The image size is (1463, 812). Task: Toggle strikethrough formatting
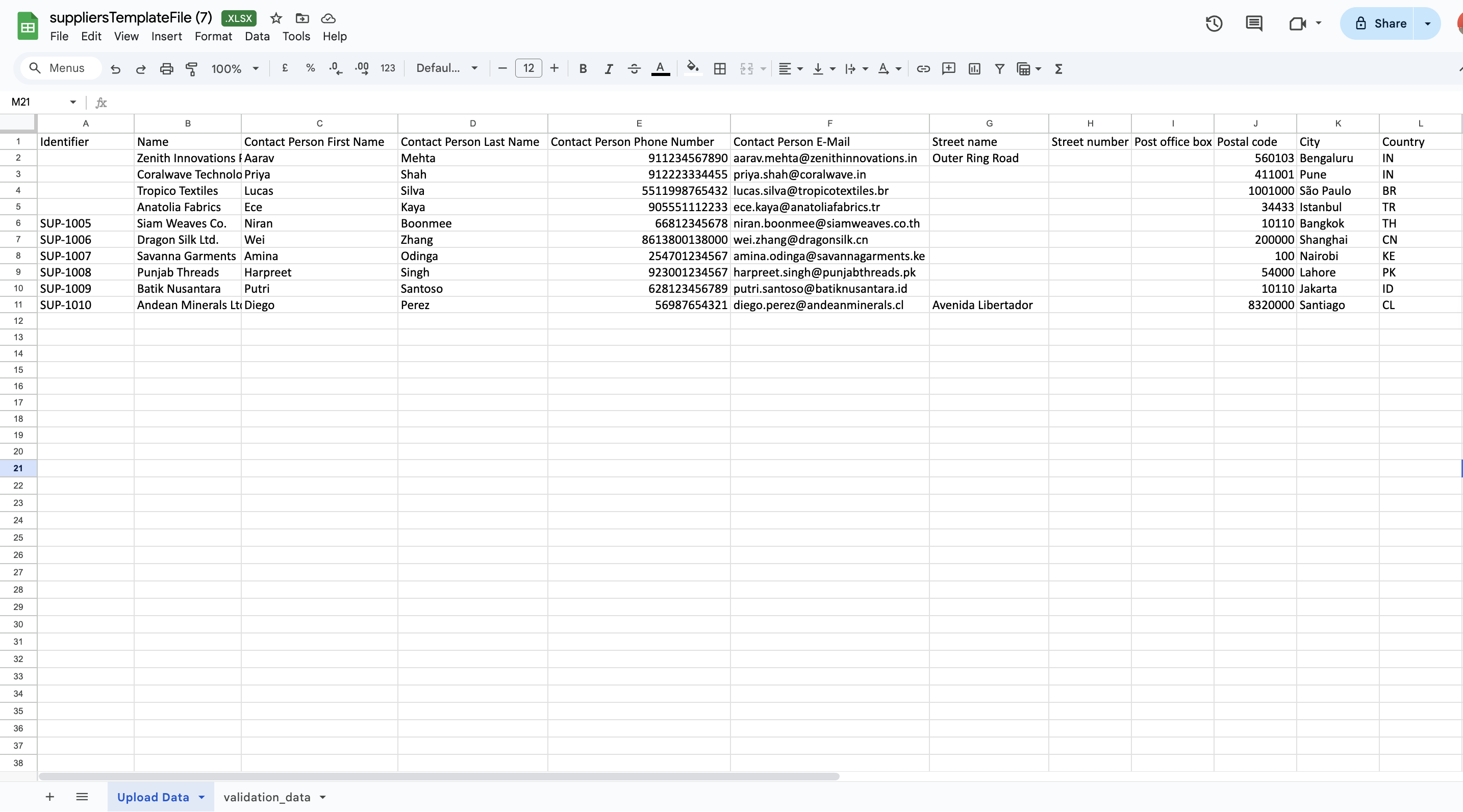(634, 69)
